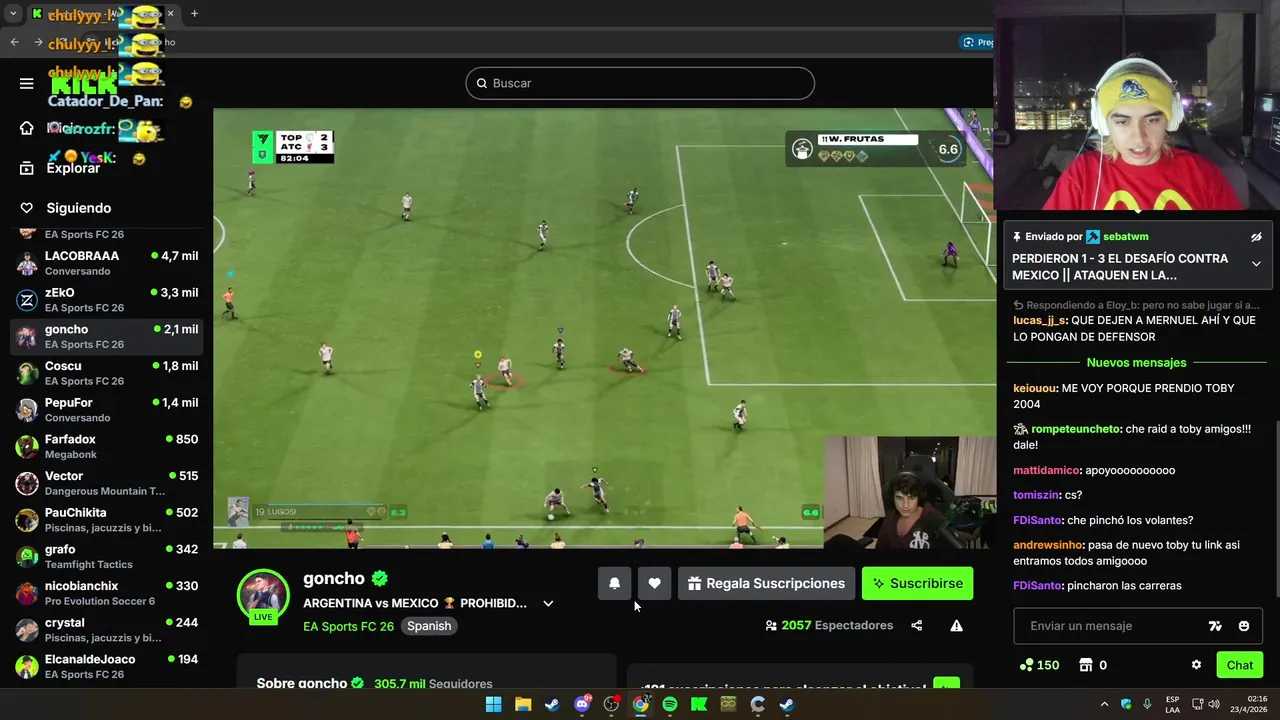This screenshot has height=720, width=1280.
Task: Click the live stream video player
Action: 604,328
